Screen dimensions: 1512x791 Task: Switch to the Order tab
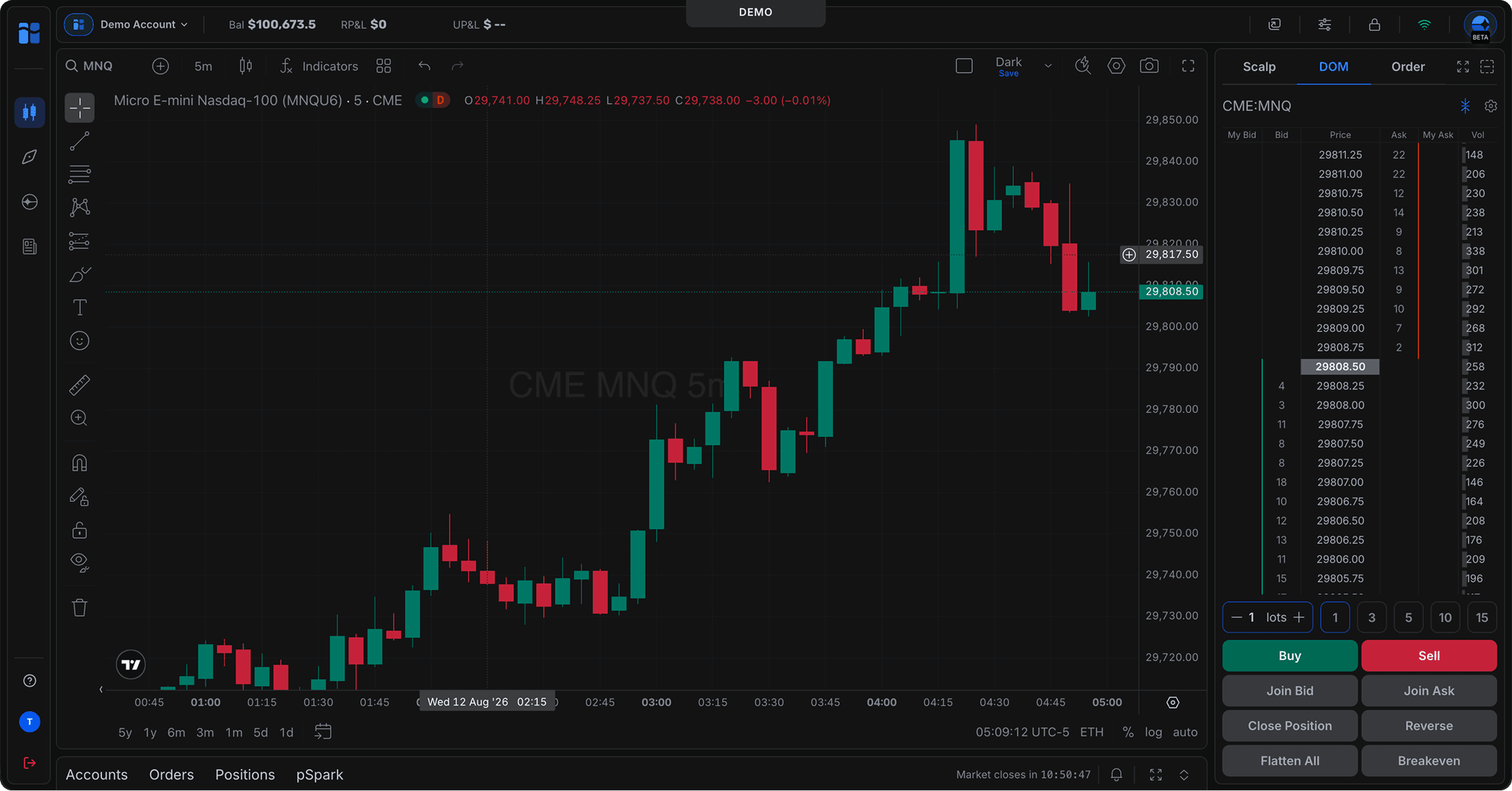tap(1408, 66)
